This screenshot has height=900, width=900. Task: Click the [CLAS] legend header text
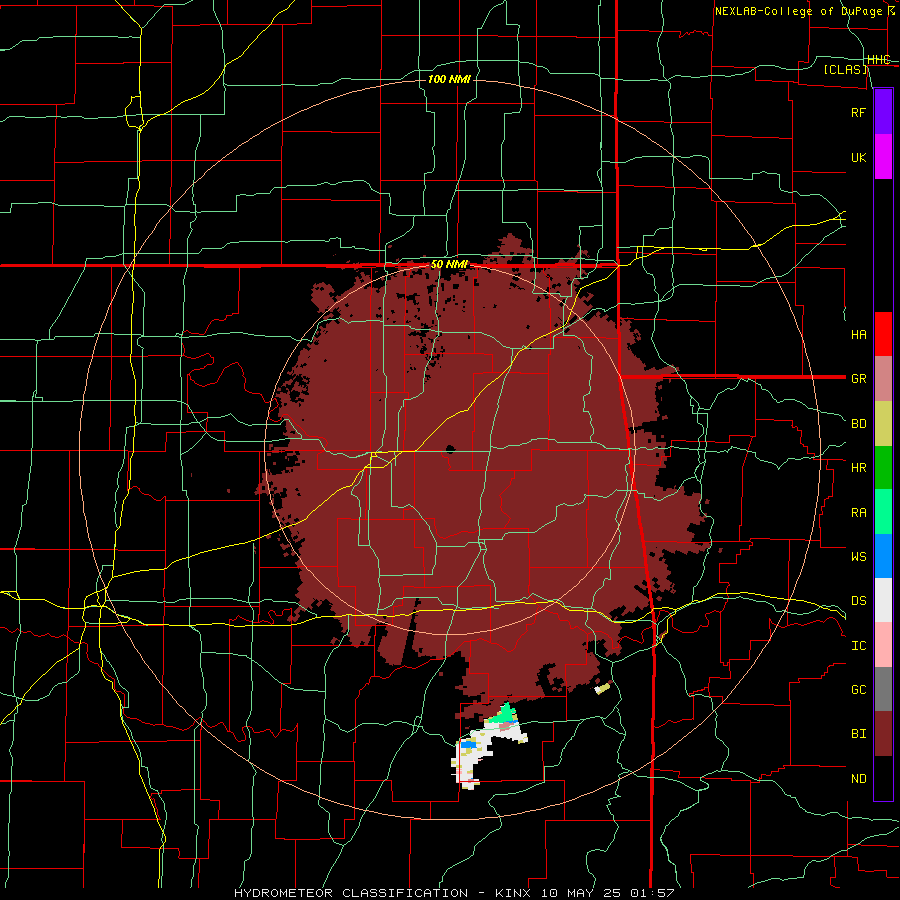coord(845,69)
